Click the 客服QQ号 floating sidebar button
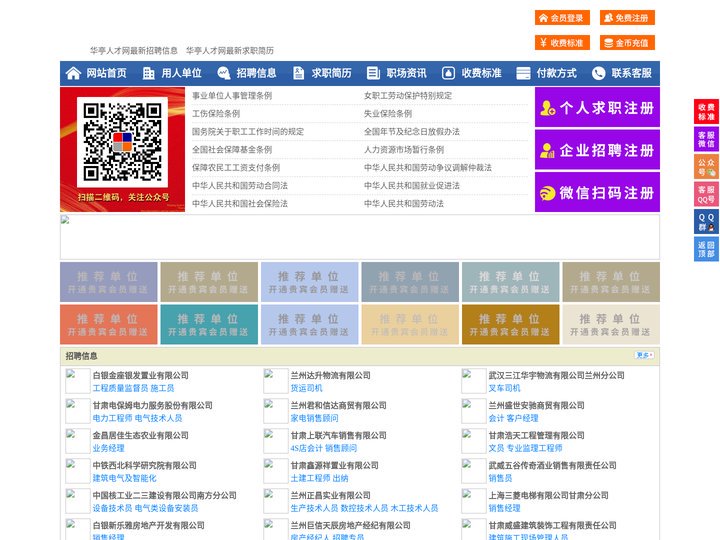 [706, 194]
